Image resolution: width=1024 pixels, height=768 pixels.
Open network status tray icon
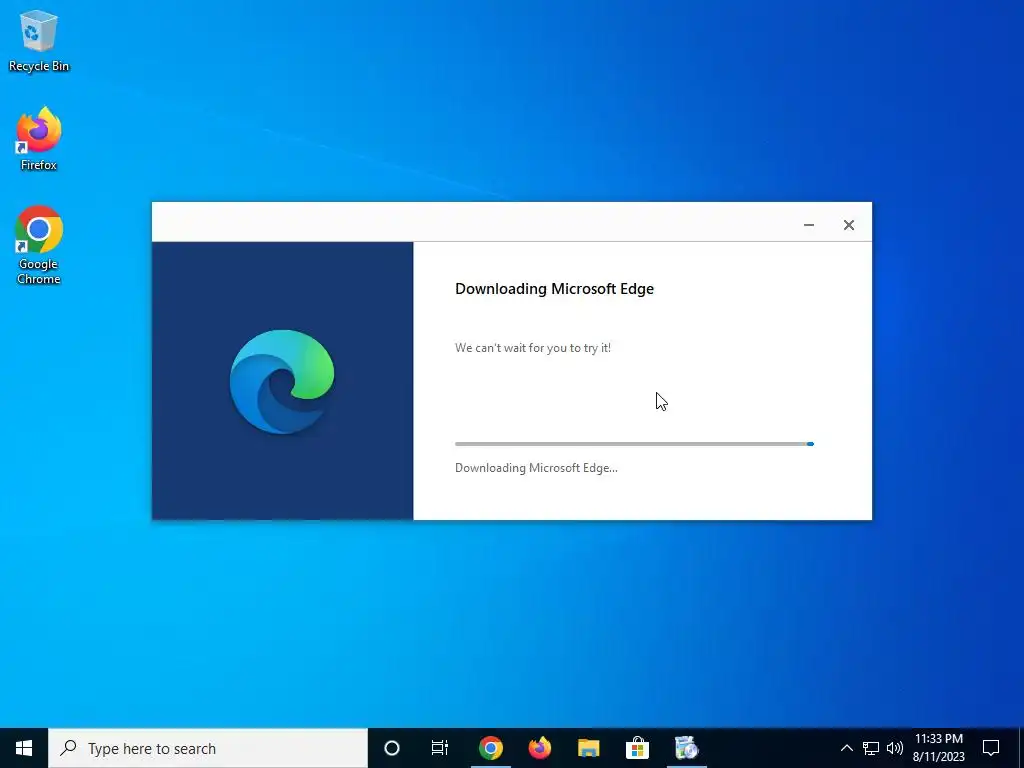point(871,748)
